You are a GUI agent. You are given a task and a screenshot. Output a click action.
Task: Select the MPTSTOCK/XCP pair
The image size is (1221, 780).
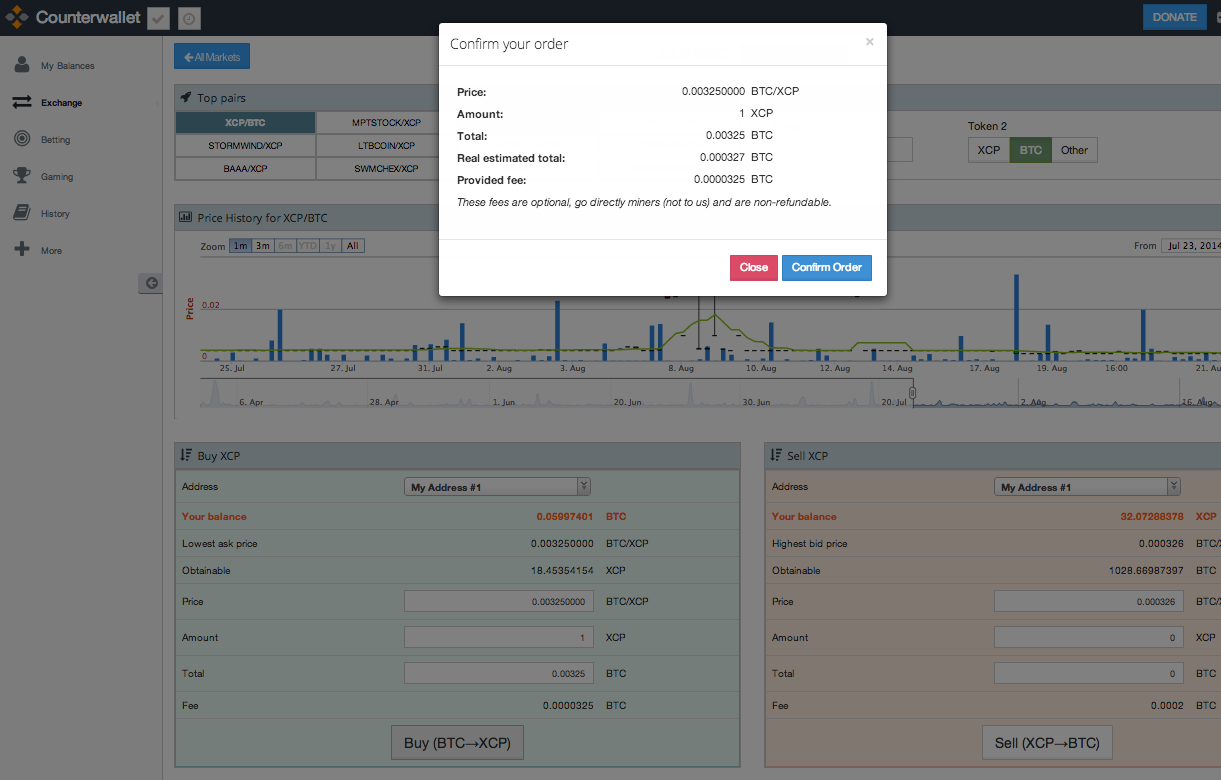[386, 123]
